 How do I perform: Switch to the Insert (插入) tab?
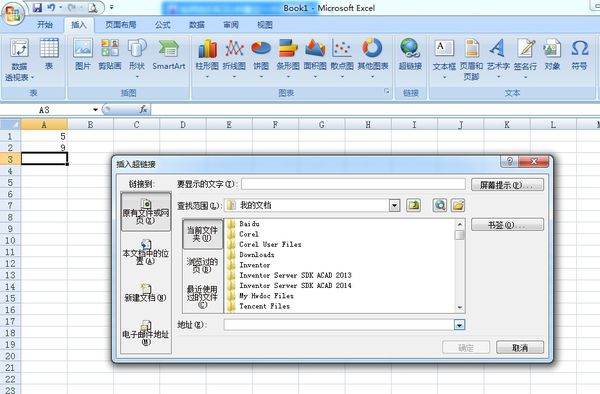79,25
